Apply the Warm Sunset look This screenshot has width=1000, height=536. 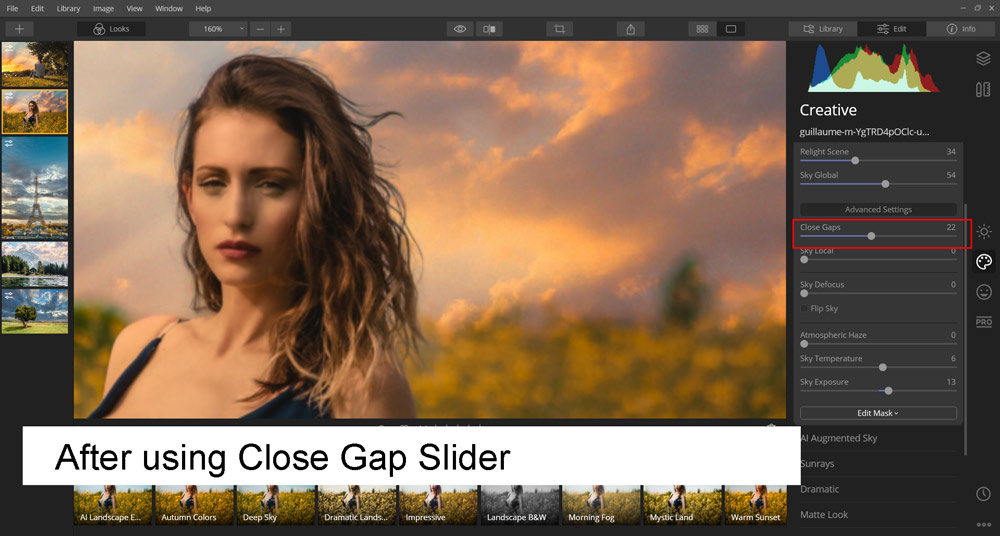[x=755, y=505]
